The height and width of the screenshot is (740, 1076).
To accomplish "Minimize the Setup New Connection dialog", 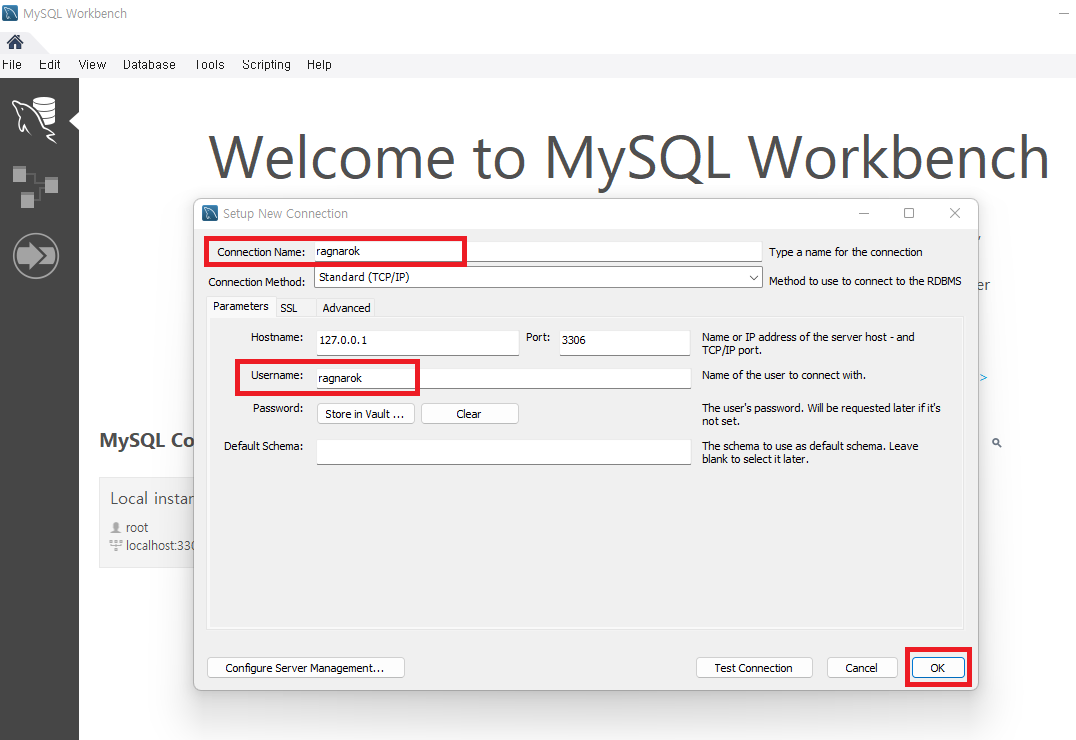I will (x=864, y=213).
